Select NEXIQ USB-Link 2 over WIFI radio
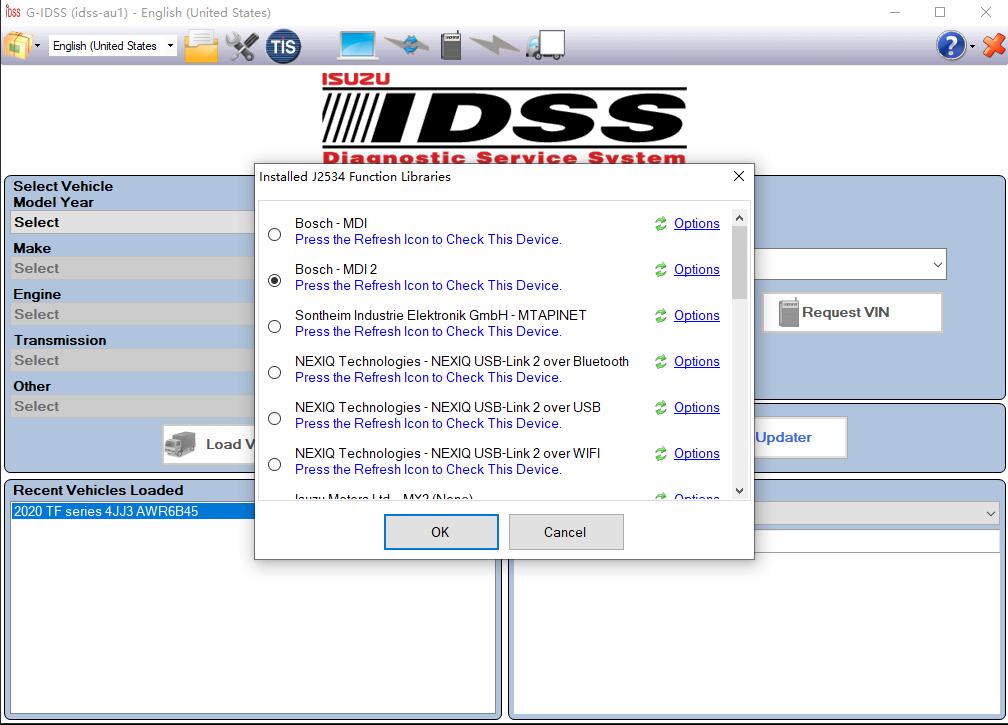This screenshot has height=725, width=1008. 274,464
